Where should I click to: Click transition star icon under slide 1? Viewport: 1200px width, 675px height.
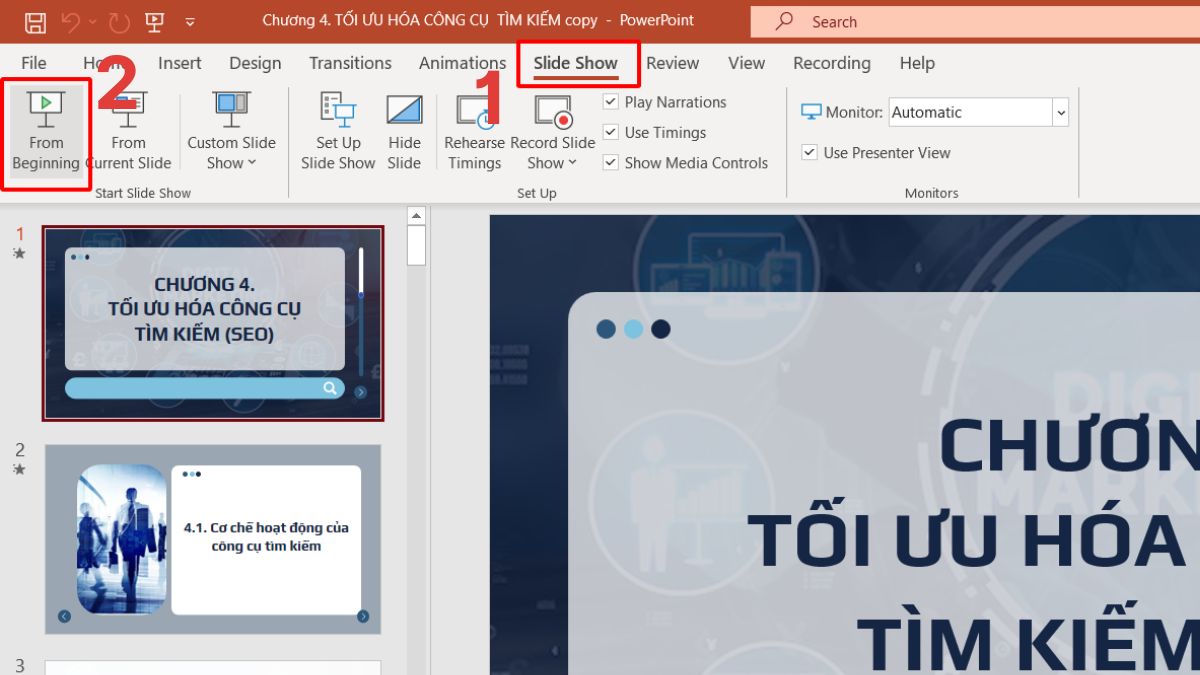pyautogui.click(x=19, y=253)
